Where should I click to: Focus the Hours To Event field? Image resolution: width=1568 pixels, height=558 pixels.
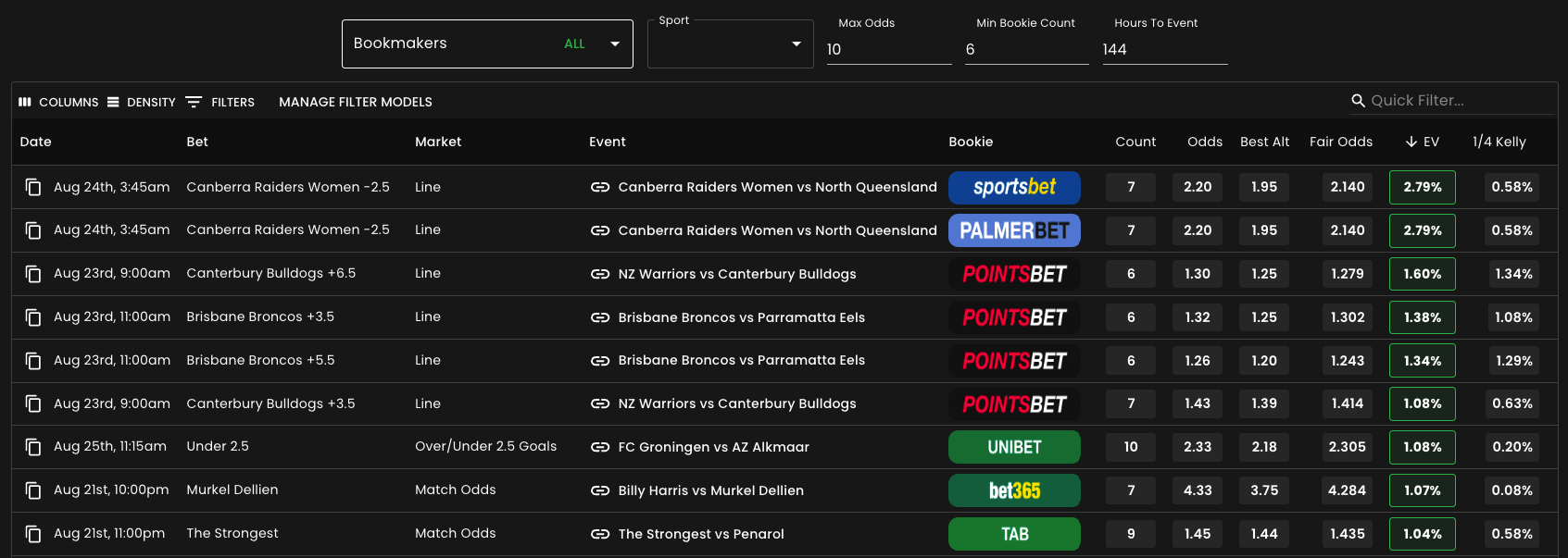[x=1165, y=50]
